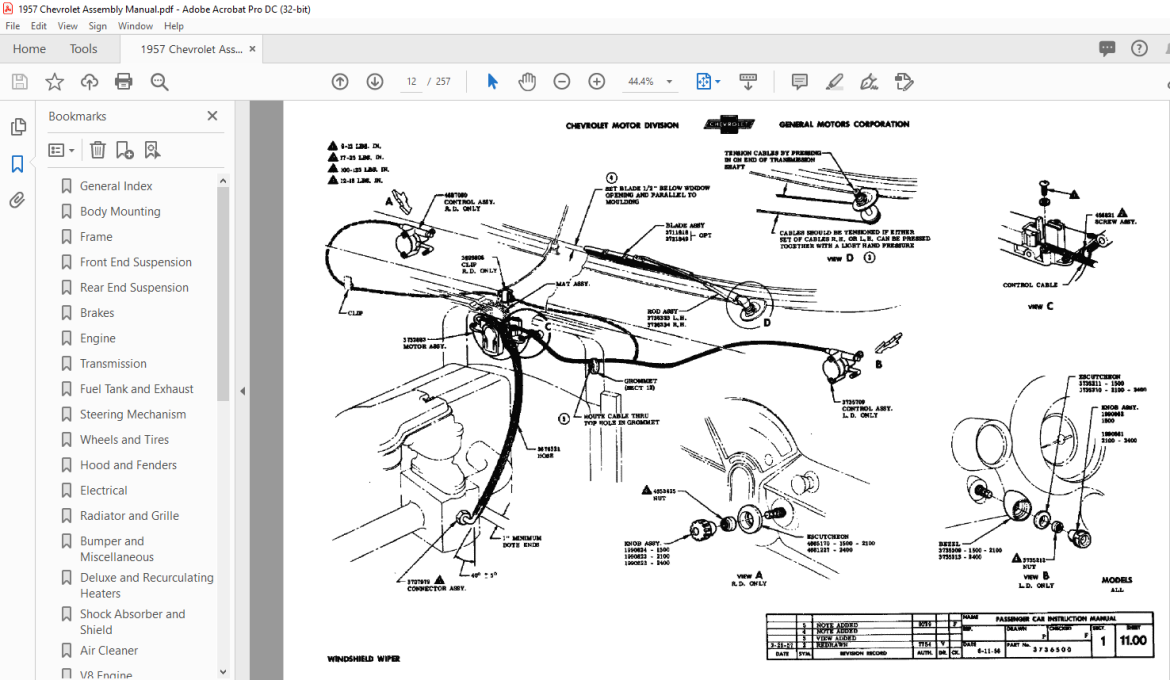The width and height of the screenshot is (1170, 680).
Task: Click the Help question mark icon
Action: 1138,48
